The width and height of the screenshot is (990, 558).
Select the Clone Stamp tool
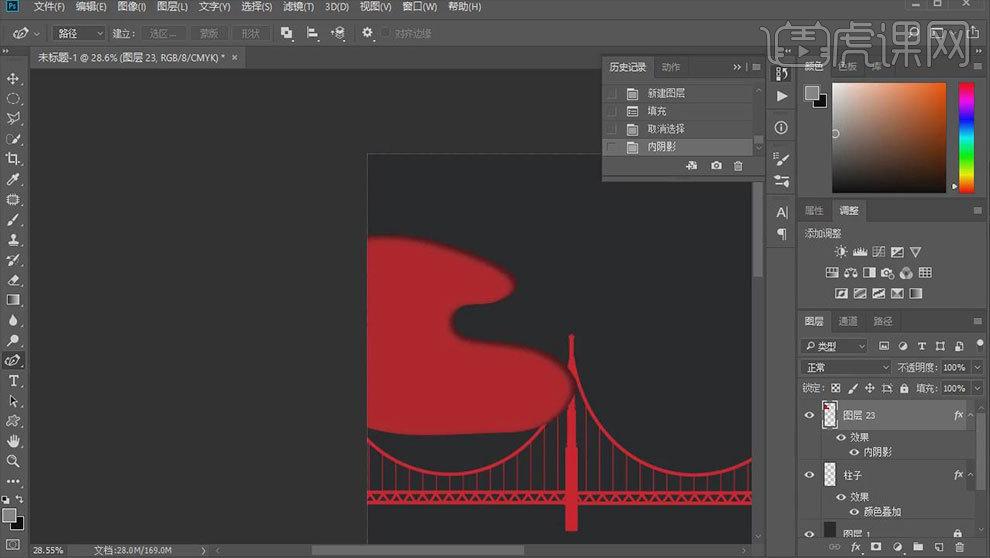point(13,240)
